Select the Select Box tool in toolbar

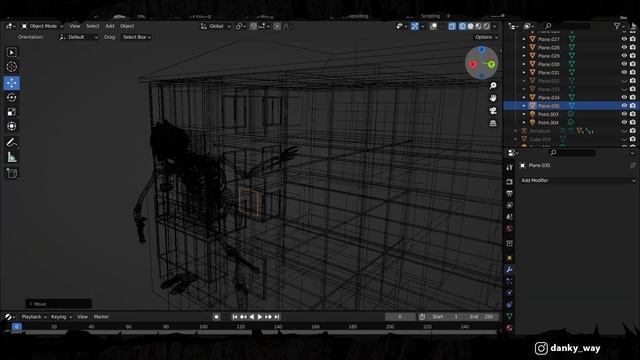click(x=11, y=52)
